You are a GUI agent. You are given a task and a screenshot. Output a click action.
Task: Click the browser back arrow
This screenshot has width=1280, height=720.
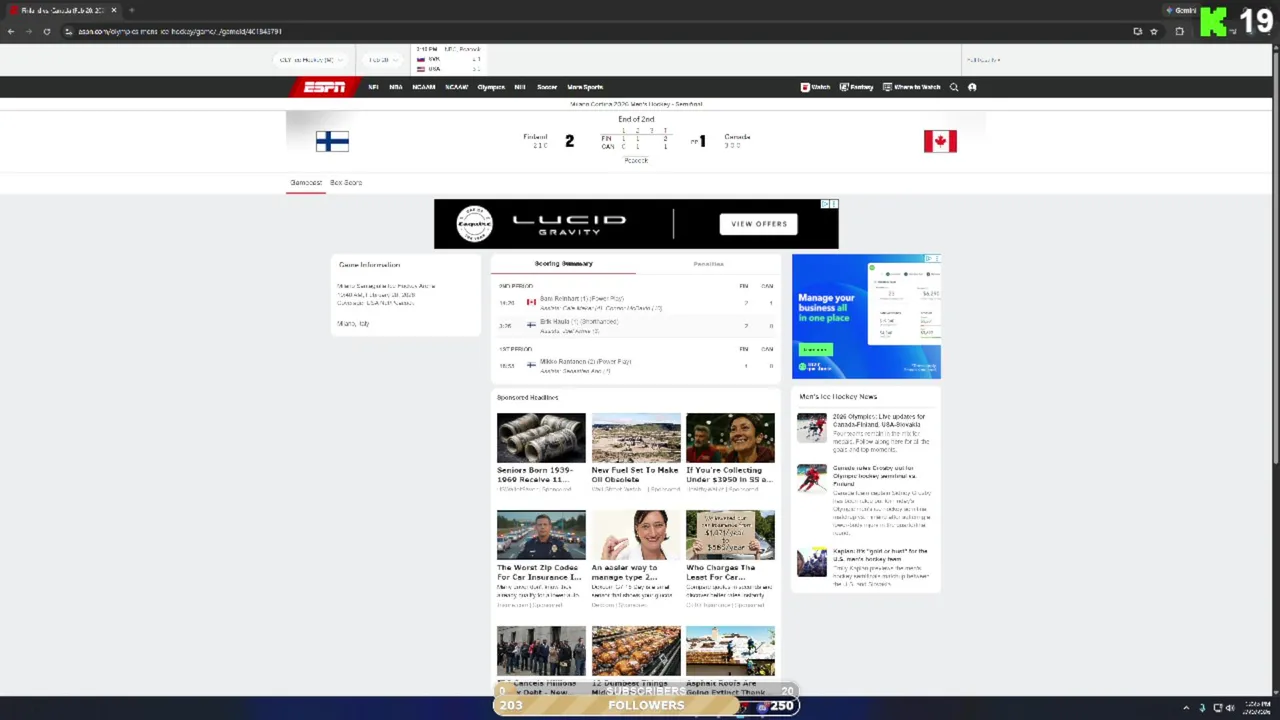[x=11, y=31]
